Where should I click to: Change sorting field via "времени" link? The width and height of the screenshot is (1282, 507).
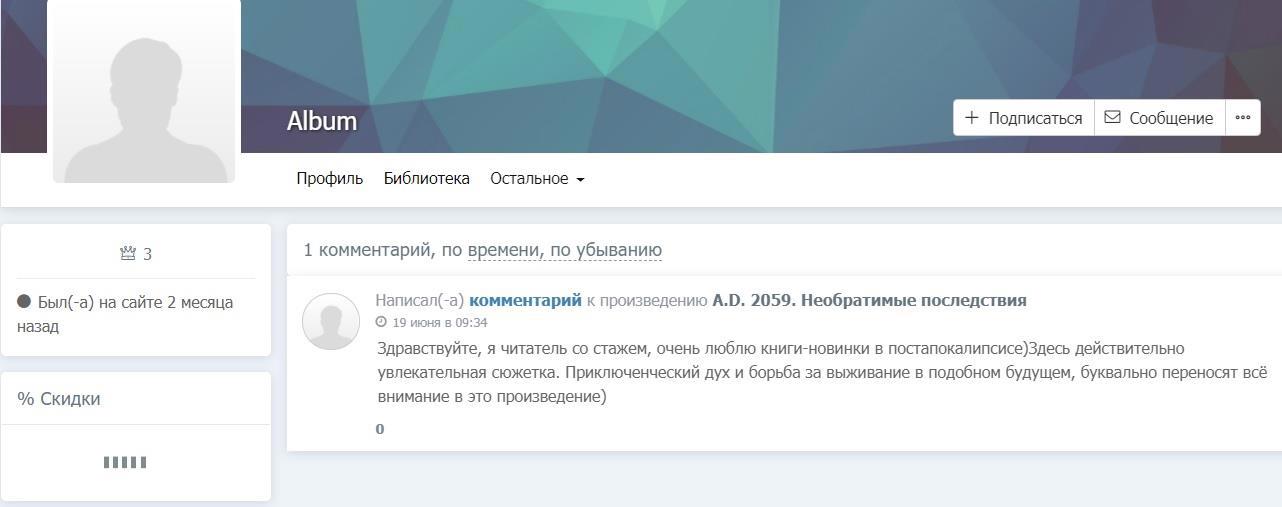[504, 250]
